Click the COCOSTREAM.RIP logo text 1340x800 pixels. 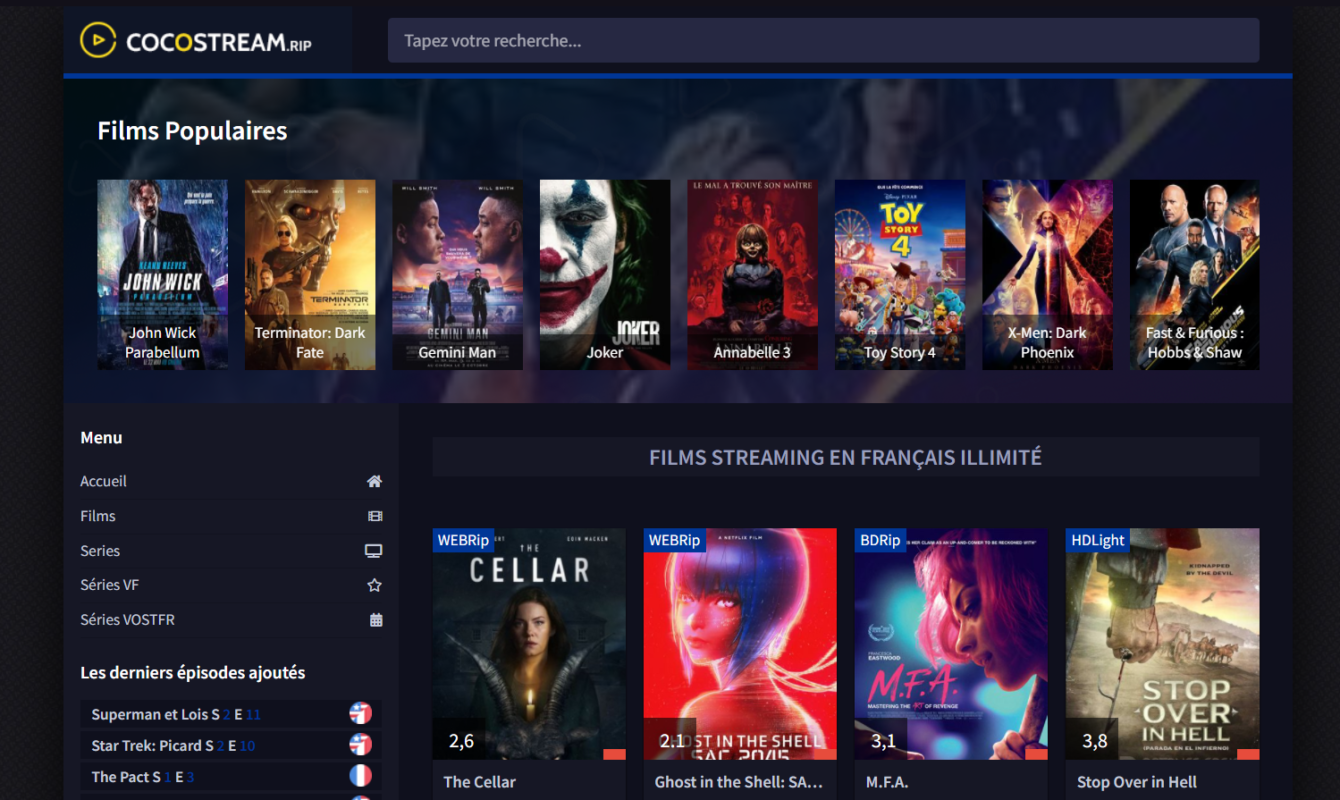point(219,41)
